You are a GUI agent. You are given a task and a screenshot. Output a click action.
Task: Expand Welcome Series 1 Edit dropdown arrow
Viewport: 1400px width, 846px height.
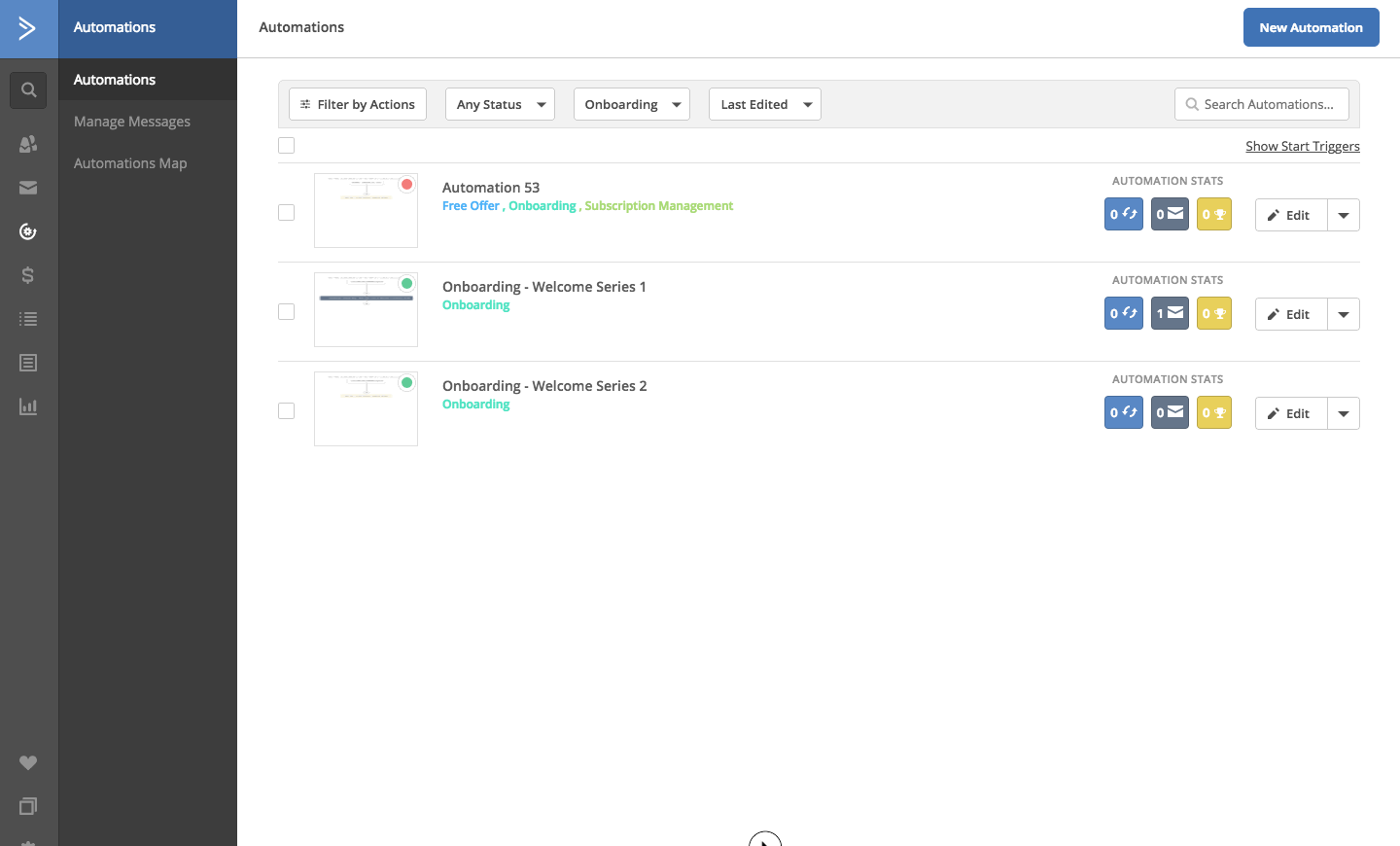(x=1344, y=314)
